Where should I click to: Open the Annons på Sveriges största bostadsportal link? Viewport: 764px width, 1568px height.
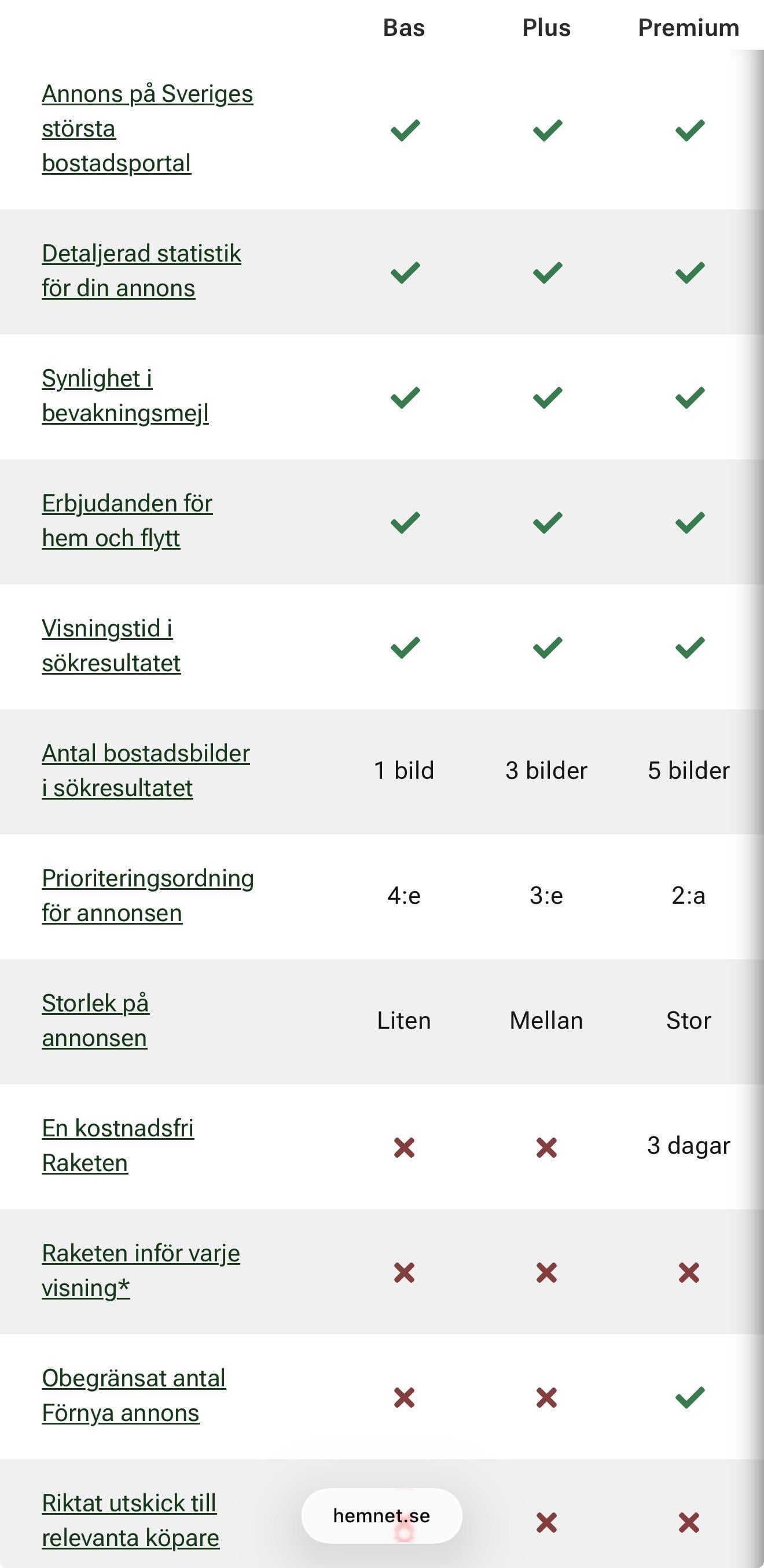[146, 128]
